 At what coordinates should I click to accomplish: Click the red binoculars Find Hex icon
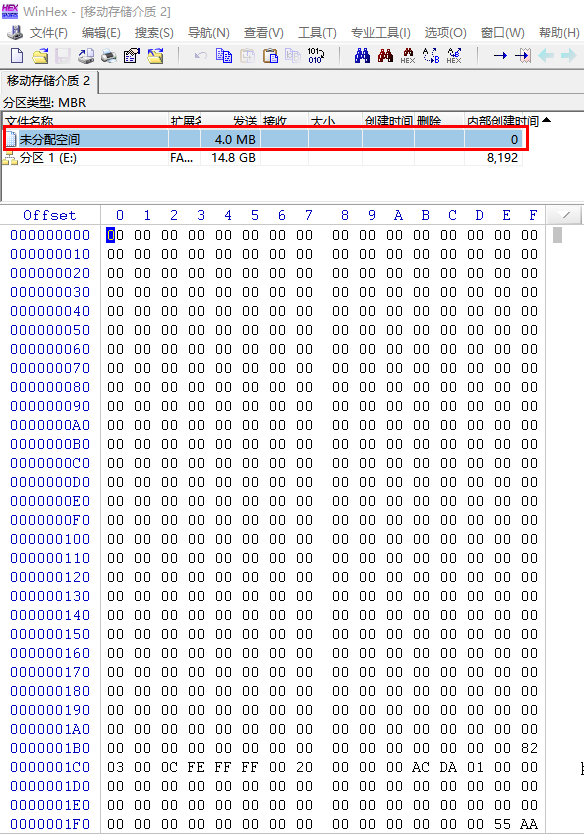pyautogui.click(x=385, y=55)
